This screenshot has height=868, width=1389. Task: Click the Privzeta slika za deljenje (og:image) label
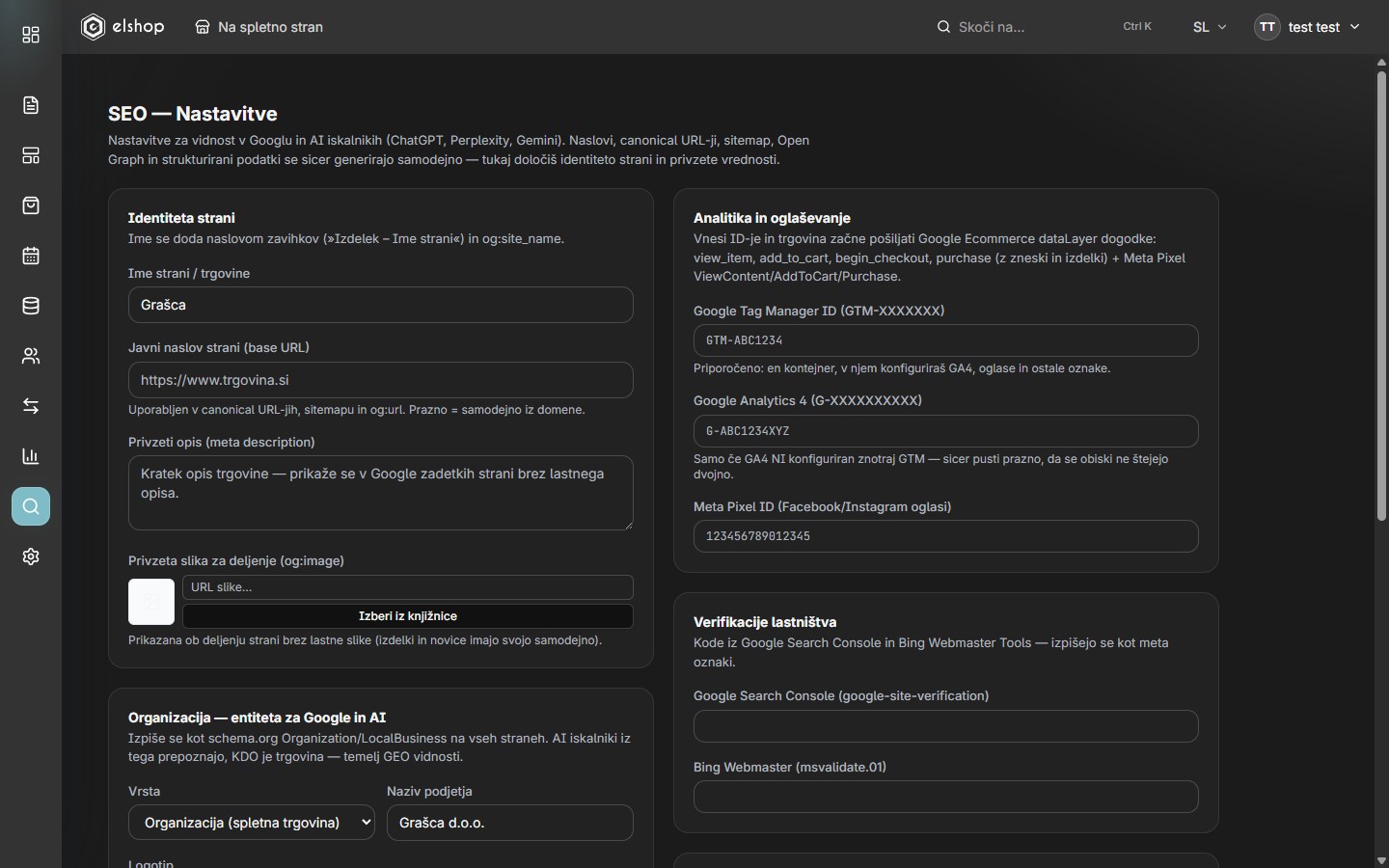tap(236, 560)
